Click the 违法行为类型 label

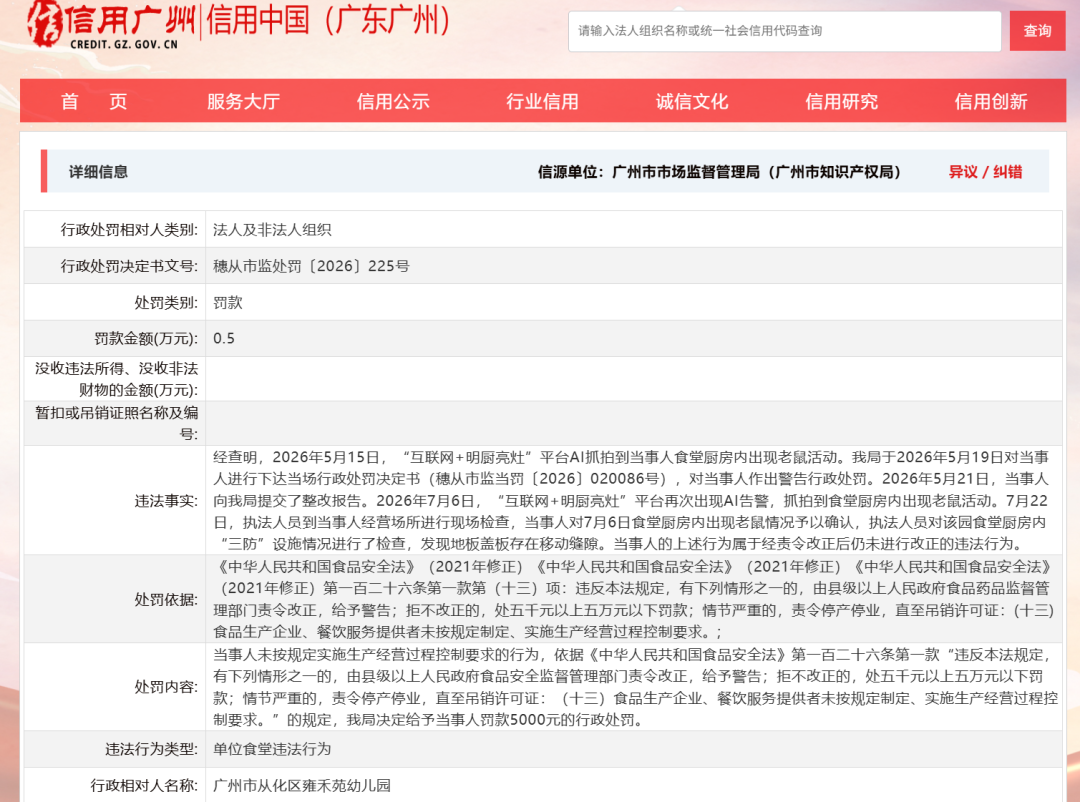point(152,749)
